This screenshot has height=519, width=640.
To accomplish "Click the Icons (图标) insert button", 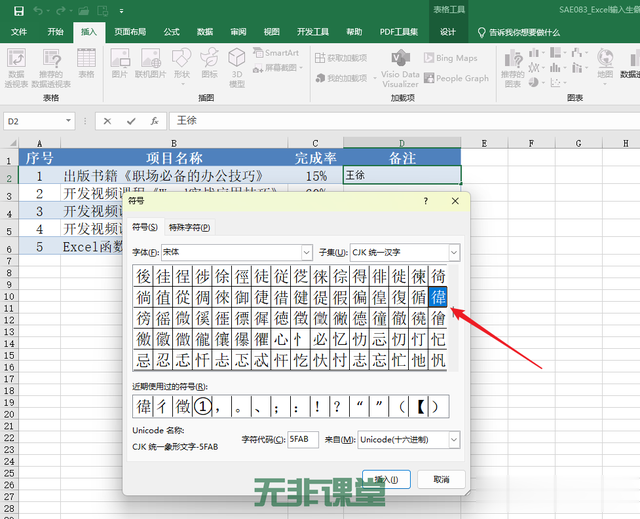I will 209,63.
